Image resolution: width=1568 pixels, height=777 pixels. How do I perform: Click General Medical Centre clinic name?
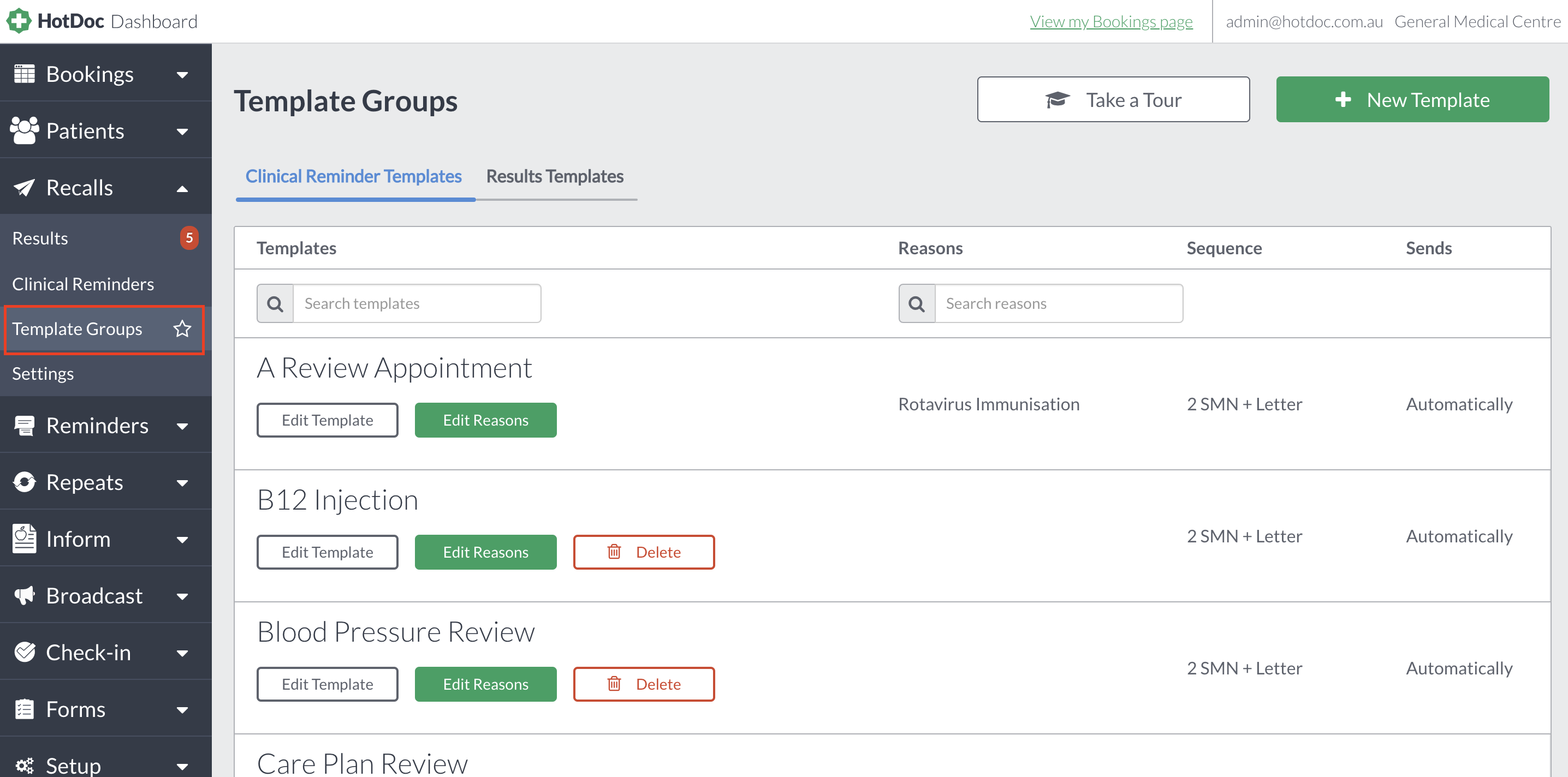[x=1477, y=21]
